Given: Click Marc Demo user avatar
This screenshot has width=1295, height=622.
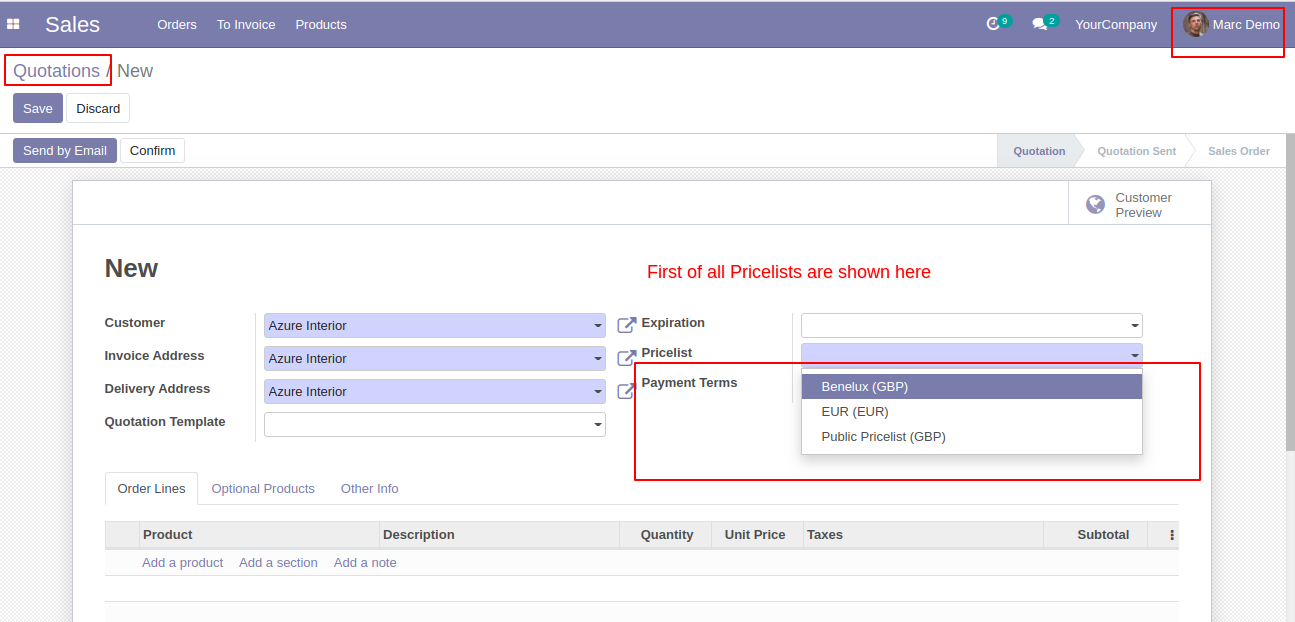Looking at the screenshot, I should [x=1195, y=24].
